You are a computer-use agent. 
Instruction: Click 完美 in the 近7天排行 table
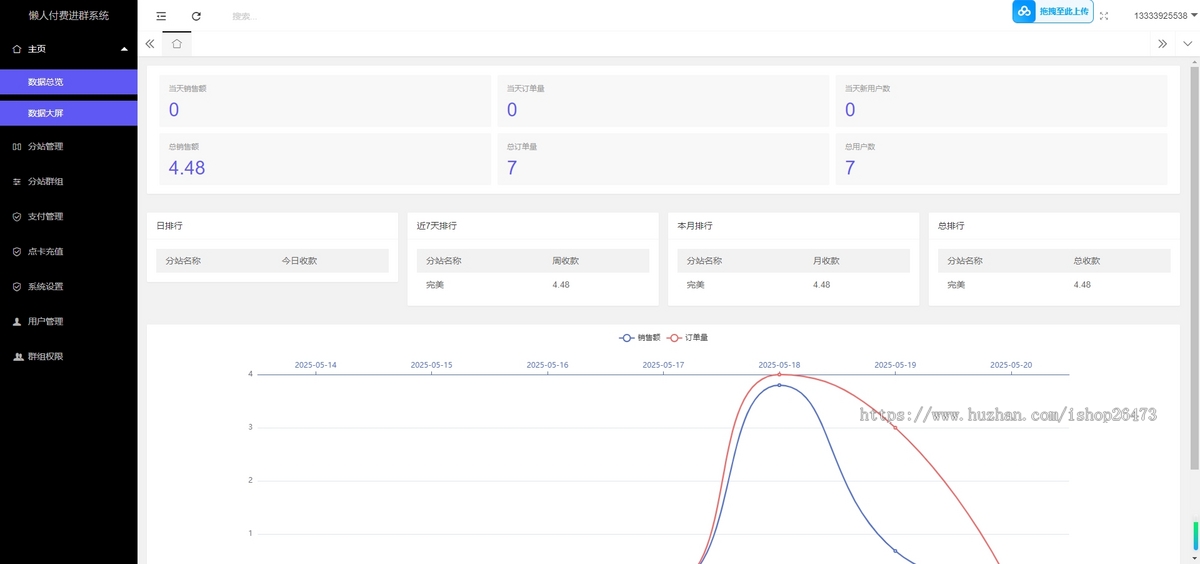click(435, 285)
